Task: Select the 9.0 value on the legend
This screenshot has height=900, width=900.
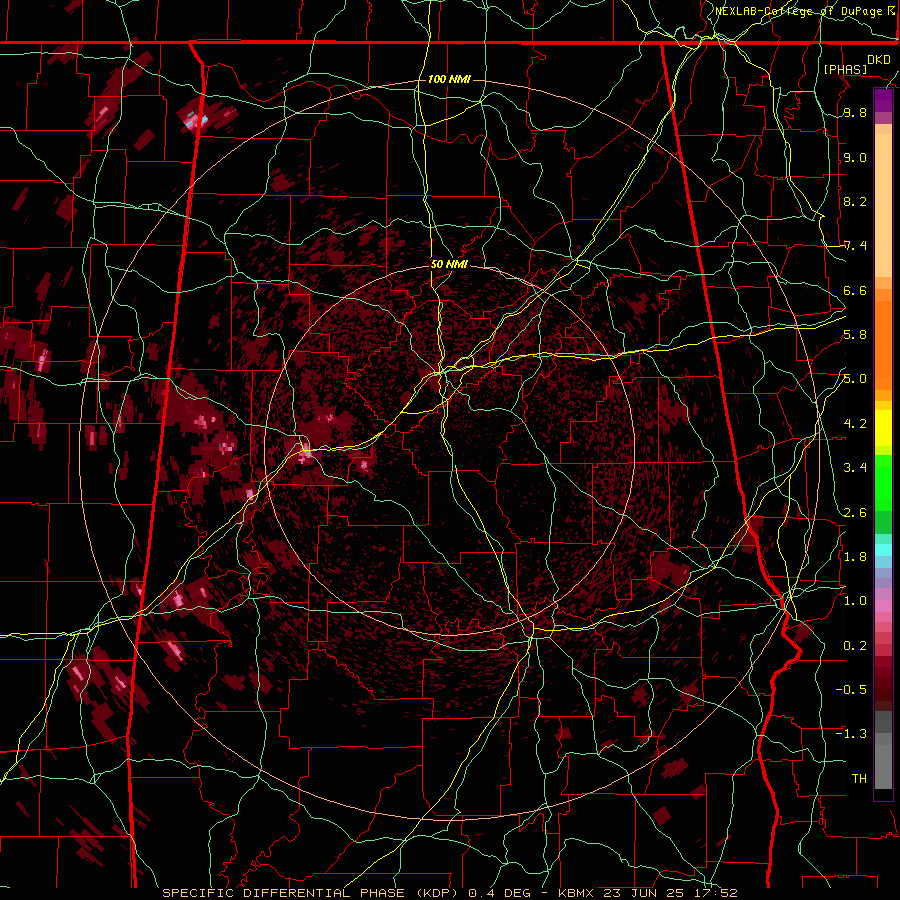Action: 855,157
